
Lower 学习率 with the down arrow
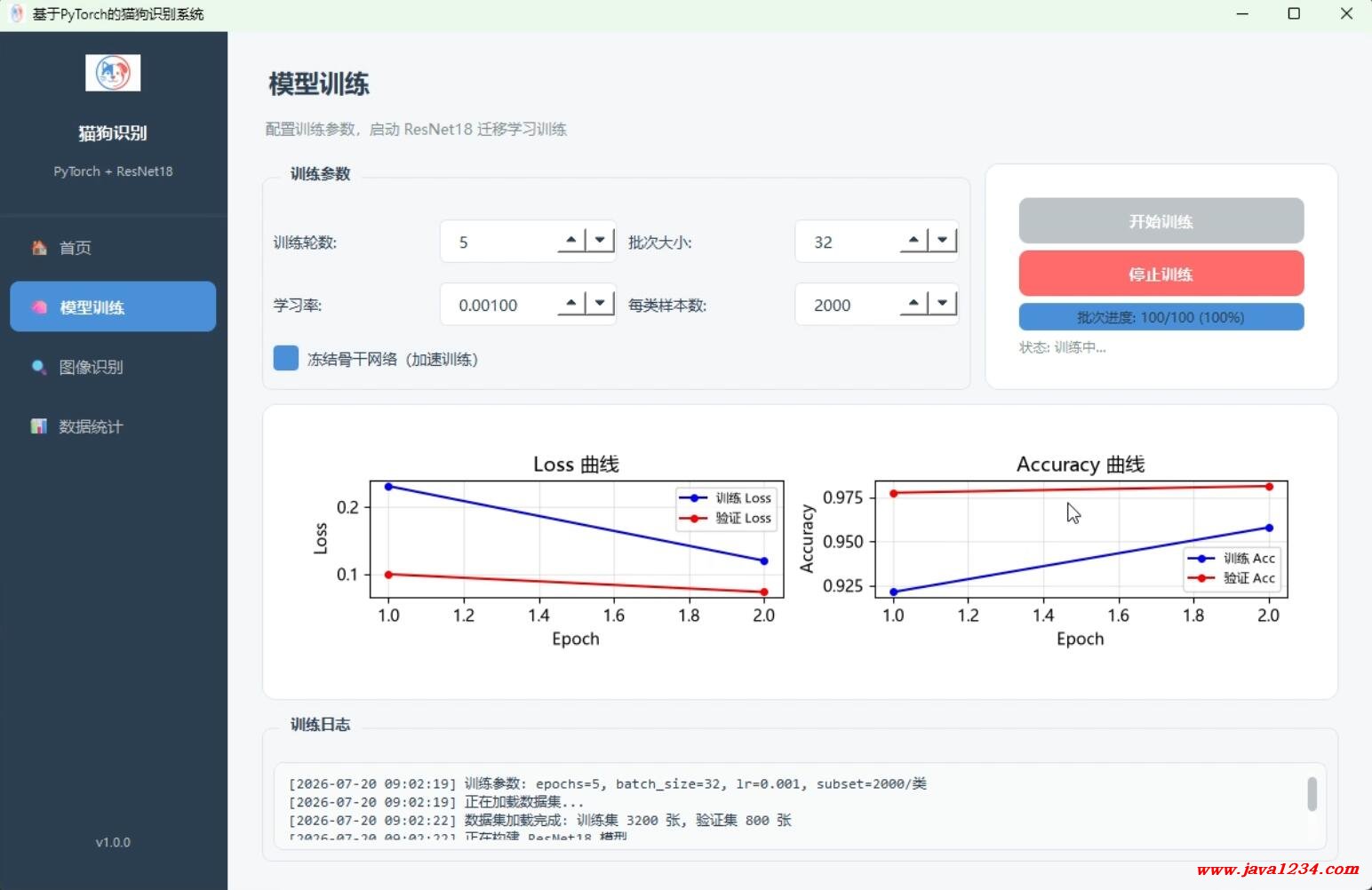pyautogui.click(x=601, y=303)
